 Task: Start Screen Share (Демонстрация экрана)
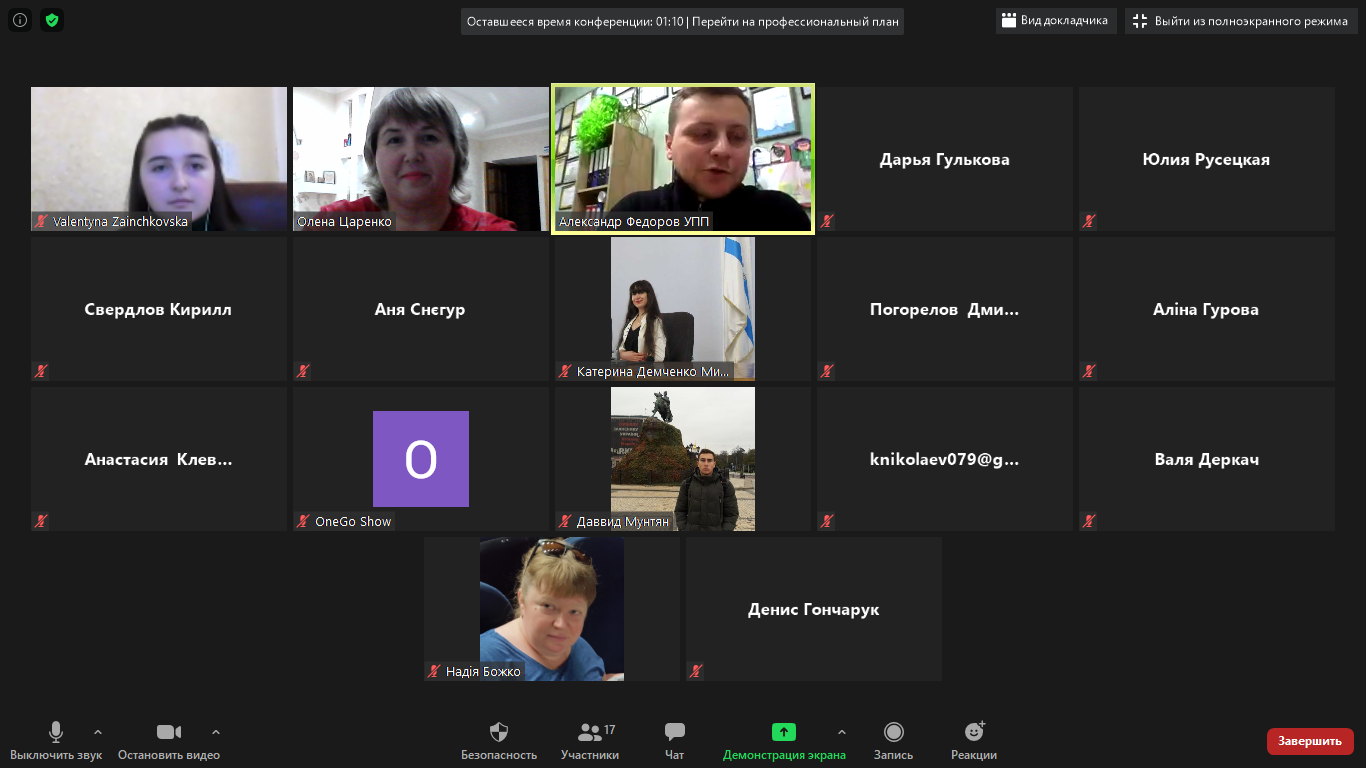784,733
